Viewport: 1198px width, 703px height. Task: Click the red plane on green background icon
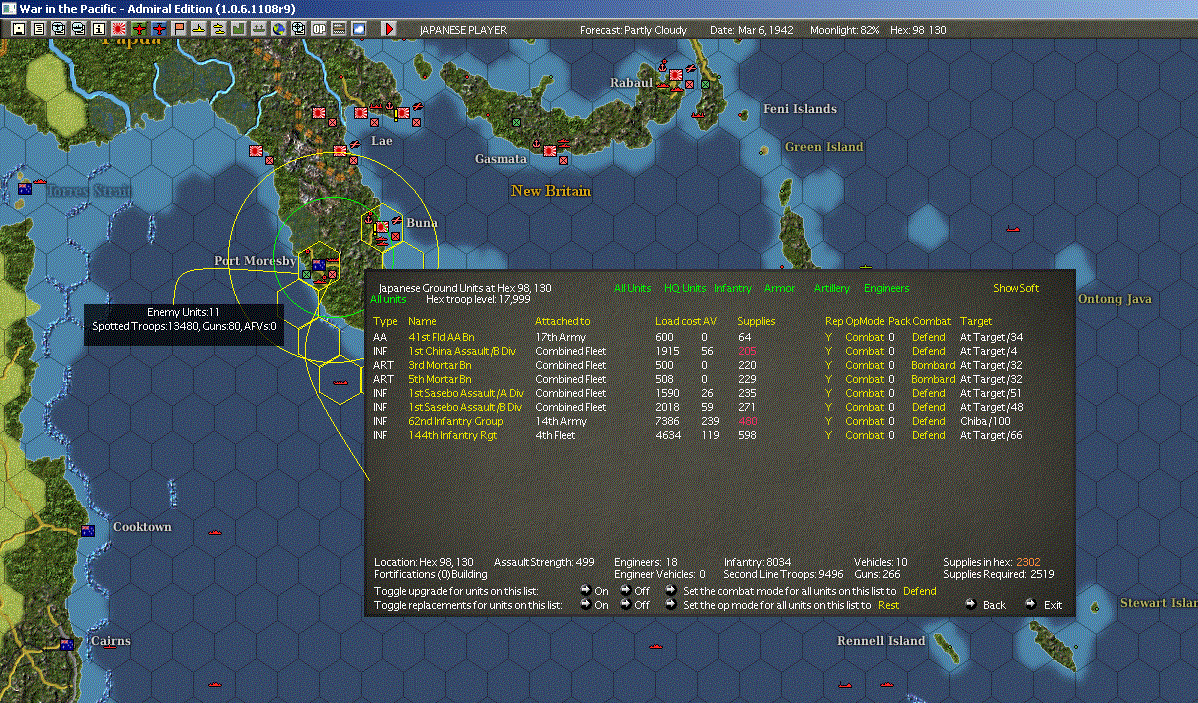point(139,29)
